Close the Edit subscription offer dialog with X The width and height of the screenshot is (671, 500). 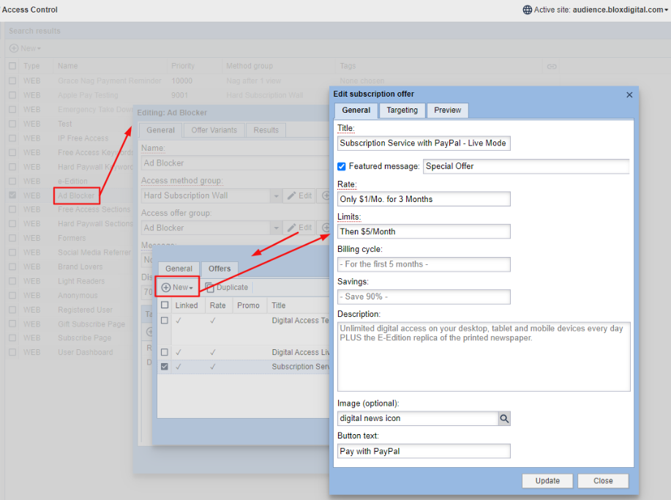point(629,95)
